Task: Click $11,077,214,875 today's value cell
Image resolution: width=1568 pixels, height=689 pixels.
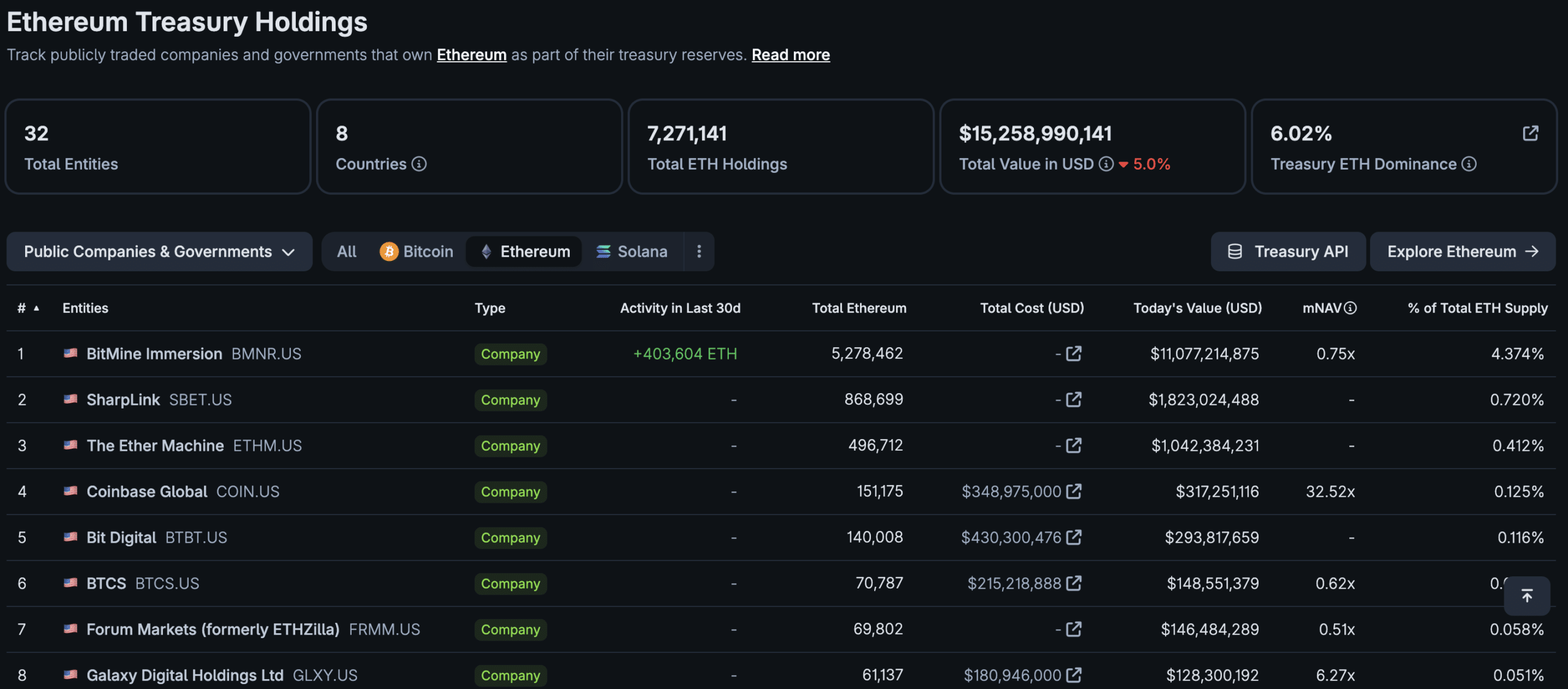Action: 1204,353
